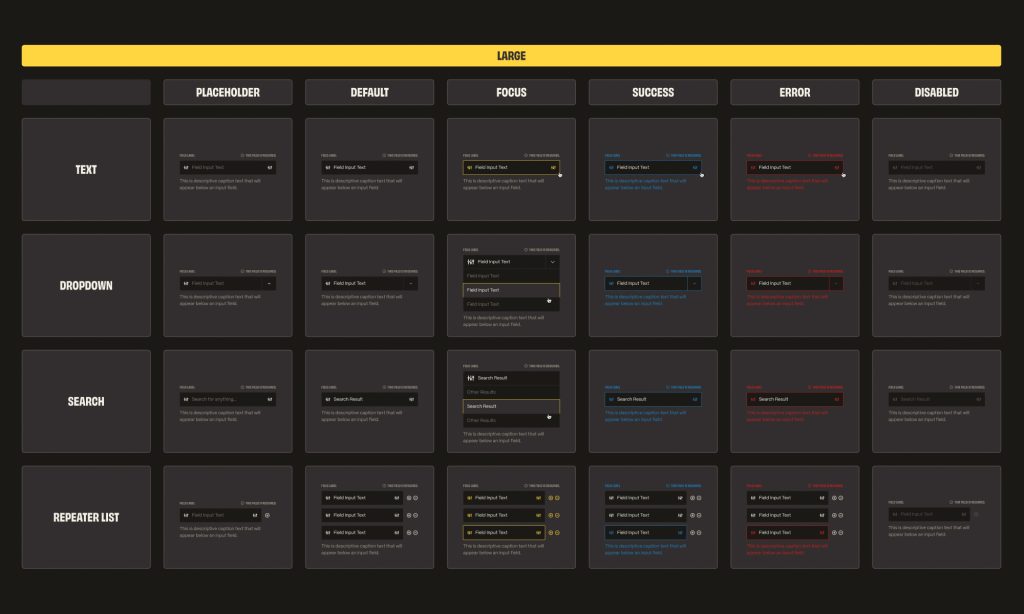Click the leading icon in Dropdown Error field
The width and height of the screenshot is (1024, 614).
753,283
